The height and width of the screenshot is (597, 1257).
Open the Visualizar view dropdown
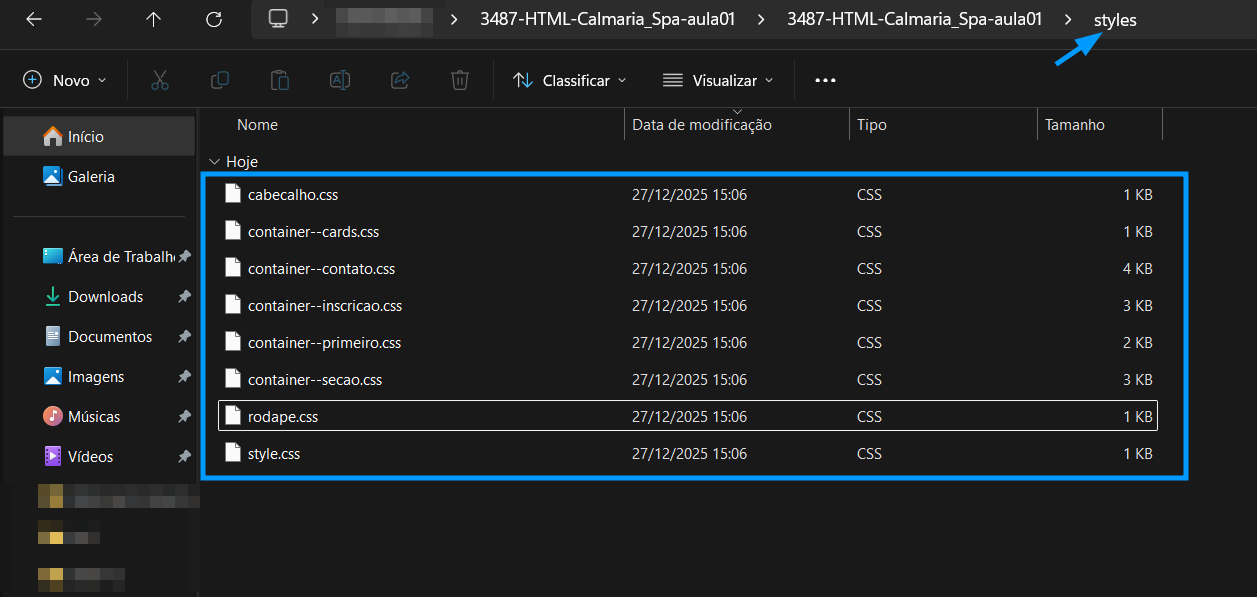point(718,80)
